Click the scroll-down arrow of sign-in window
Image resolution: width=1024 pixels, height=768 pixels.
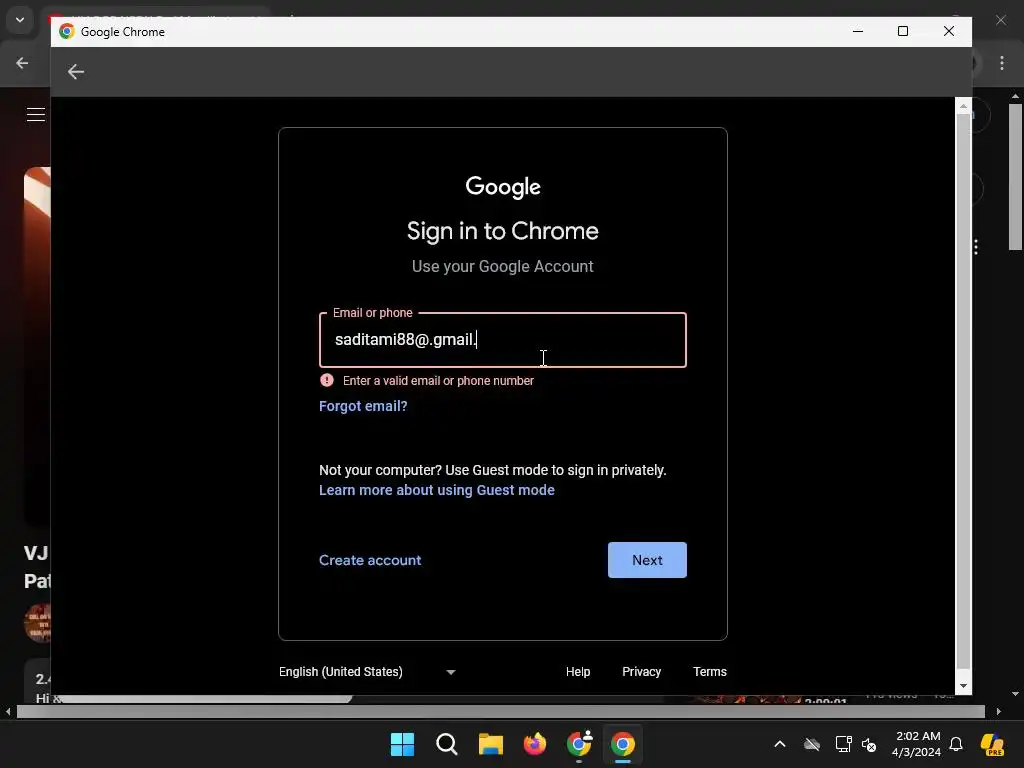[x=963, y=686]
